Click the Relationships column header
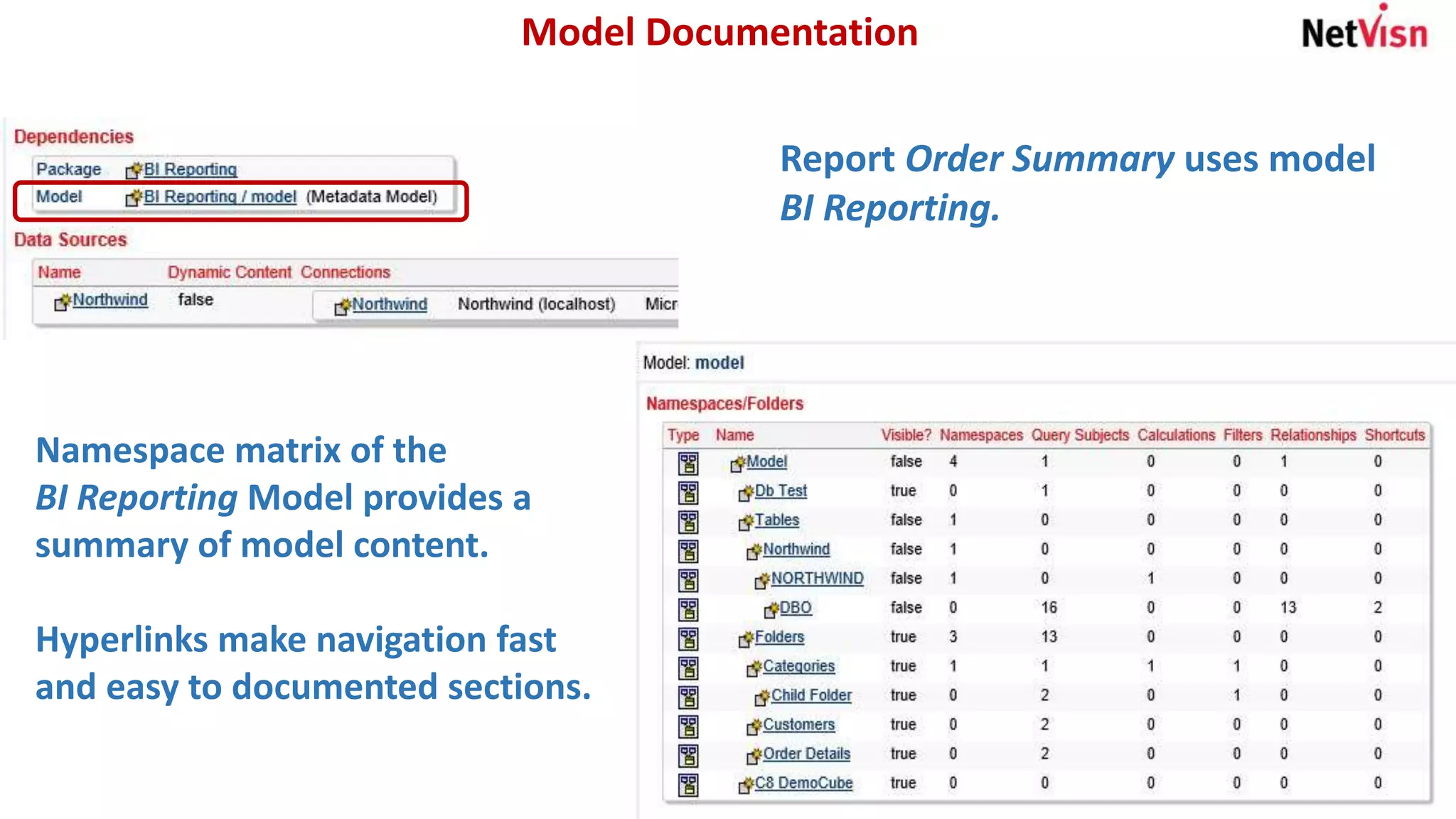The height and width of the screenshot is (819, 1456). (1313, 435)
